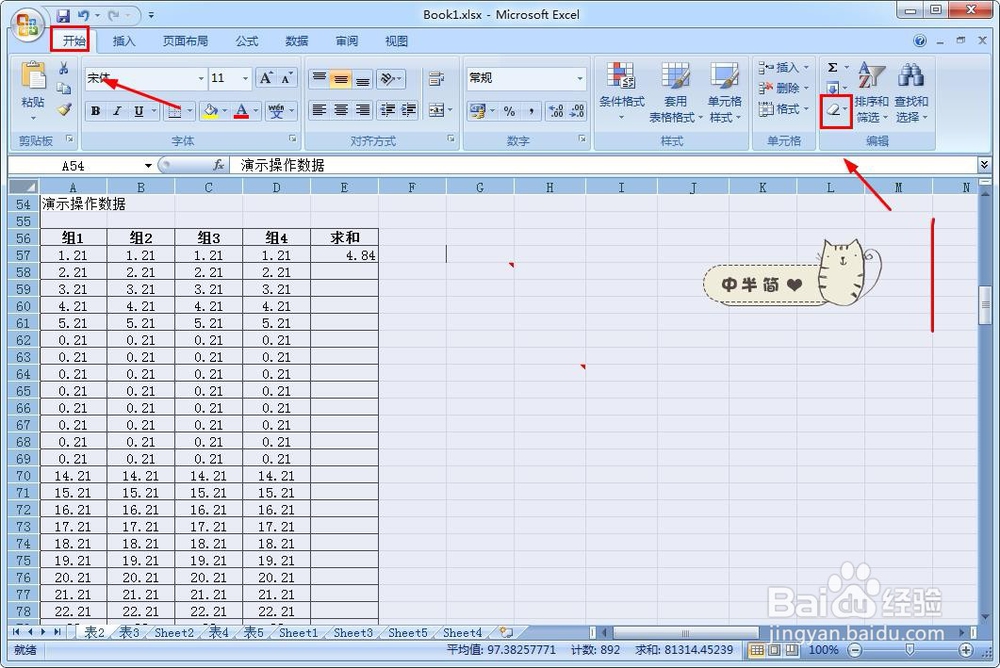1000x668 pixels.
Task: Switch to 开始 ribbon tab
Action: coord(74,41)
